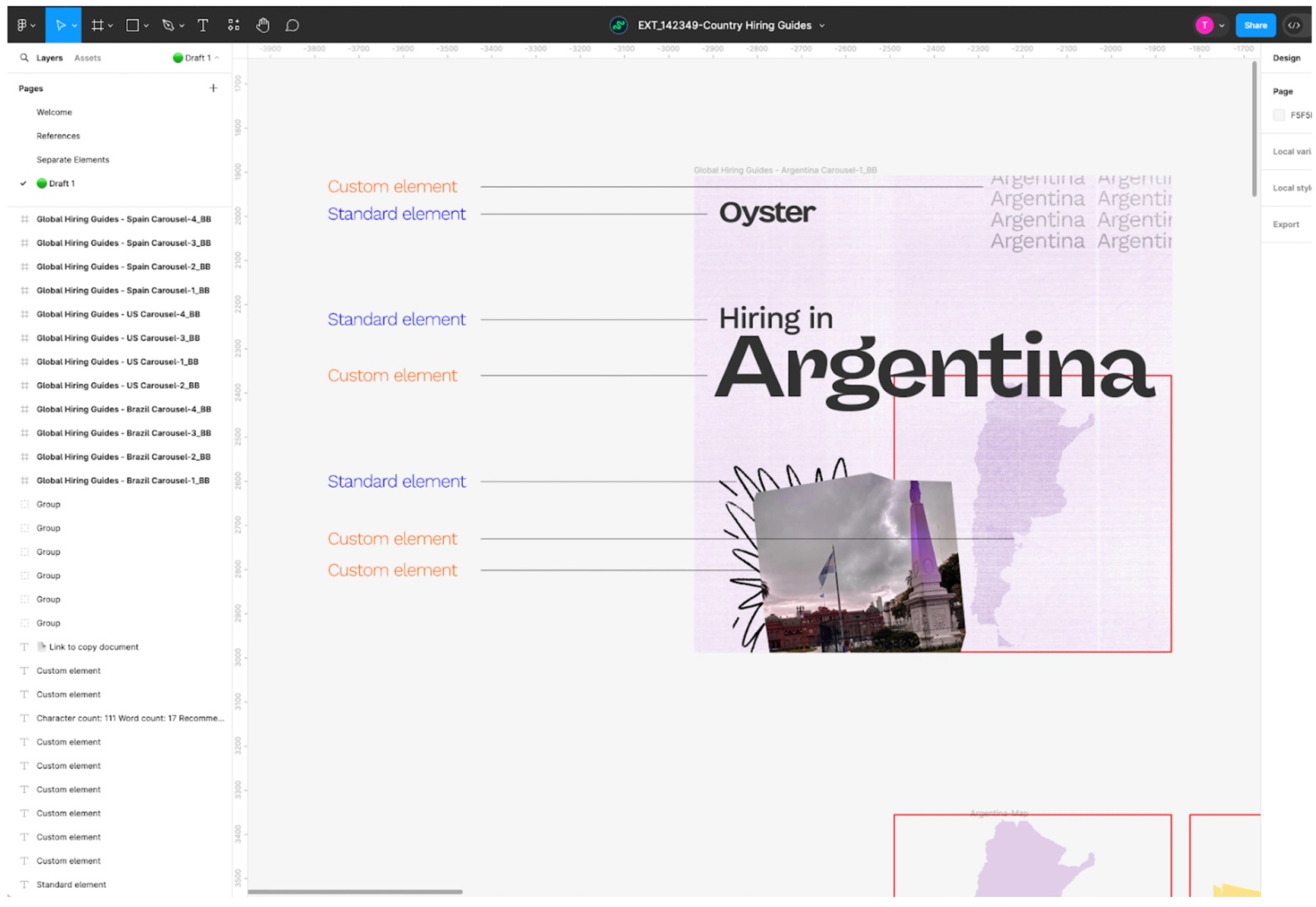Add a new page with plus icon
This screenshot has height=907, width=1316.
coord(213,88)
